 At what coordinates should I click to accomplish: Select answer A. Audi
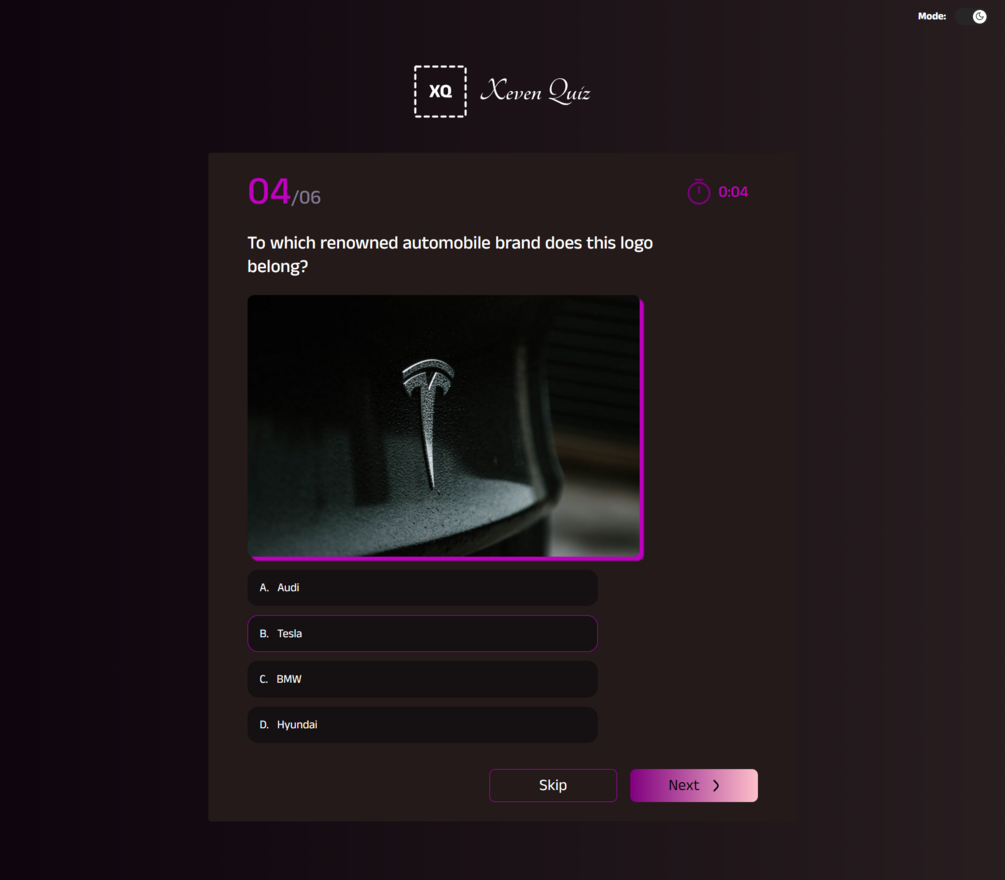point(422,588)
